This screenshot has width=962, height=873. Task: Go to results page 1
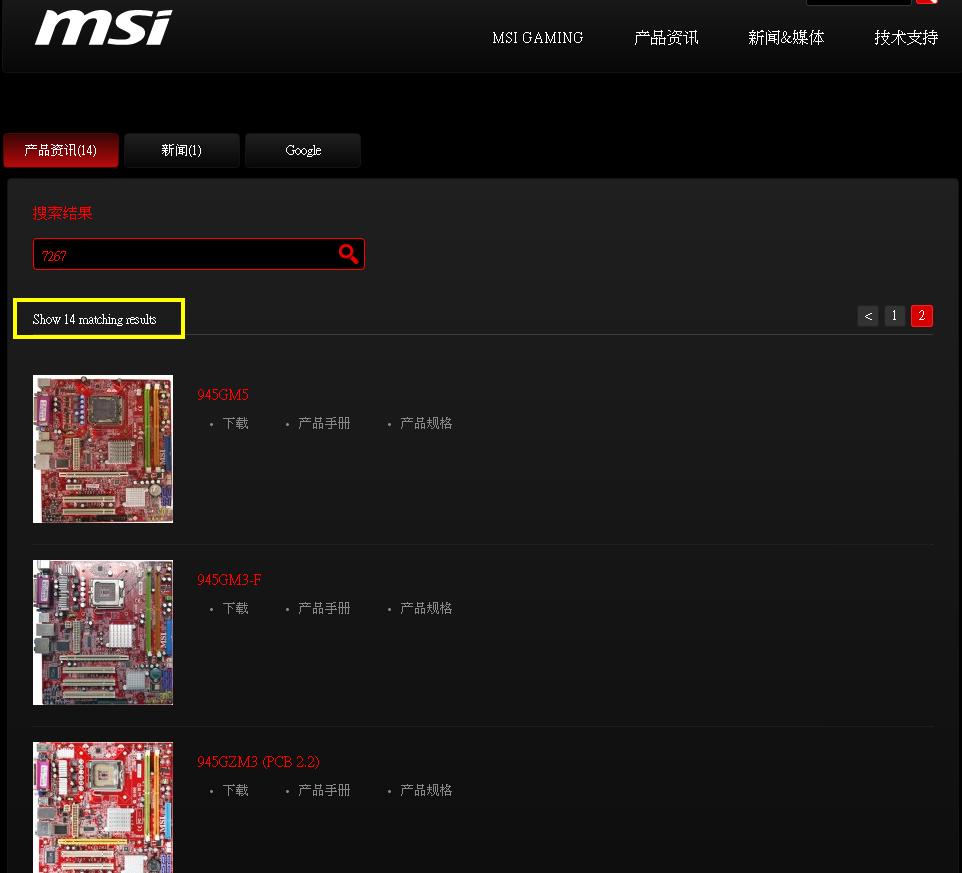pos(895,316)
